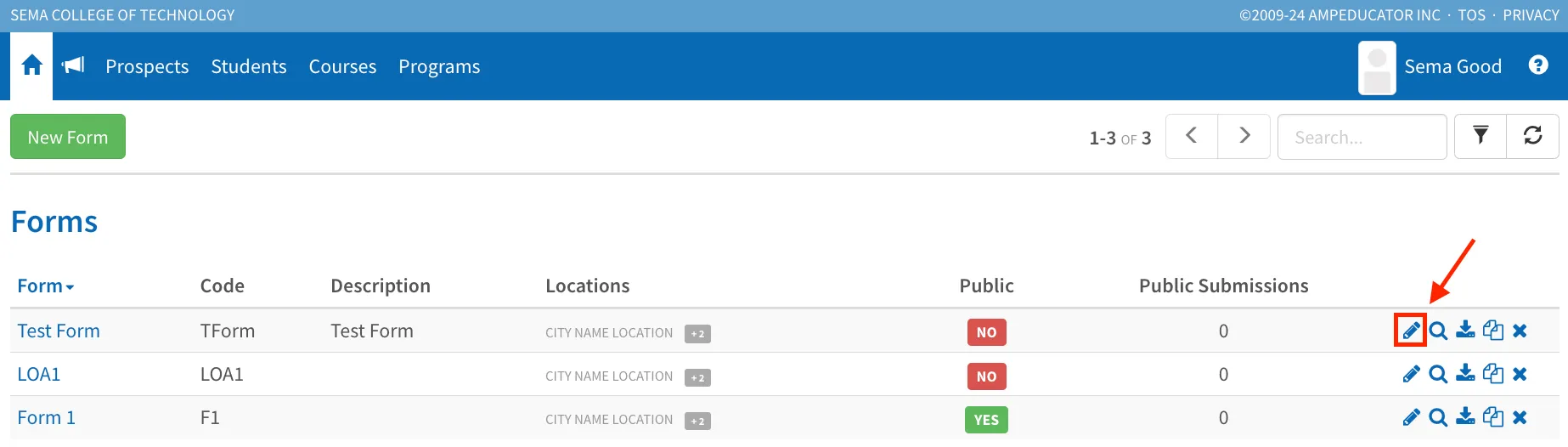Screen dimensions: 1568x447
Task: Click the Public Submissions column header
Action: [x=1224, y=286]
